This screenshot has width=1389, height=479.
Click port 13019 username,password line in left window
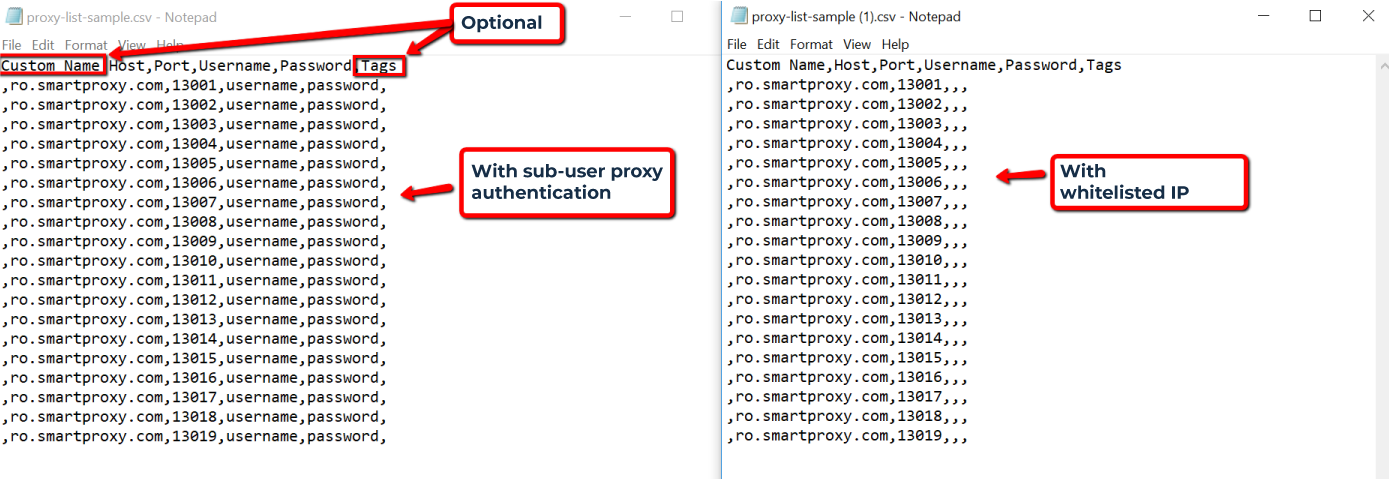pos(194,437)
